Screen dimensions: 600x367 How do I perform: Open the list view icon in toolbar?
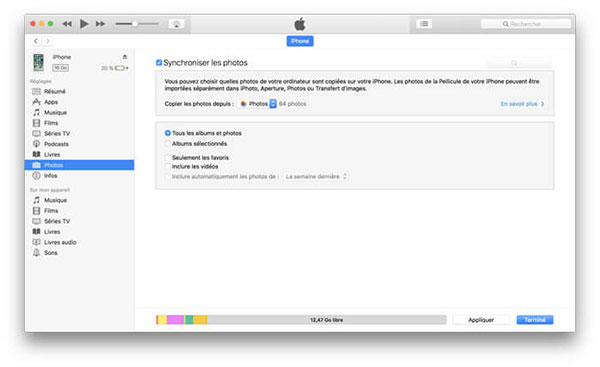[x=424, y=24]
